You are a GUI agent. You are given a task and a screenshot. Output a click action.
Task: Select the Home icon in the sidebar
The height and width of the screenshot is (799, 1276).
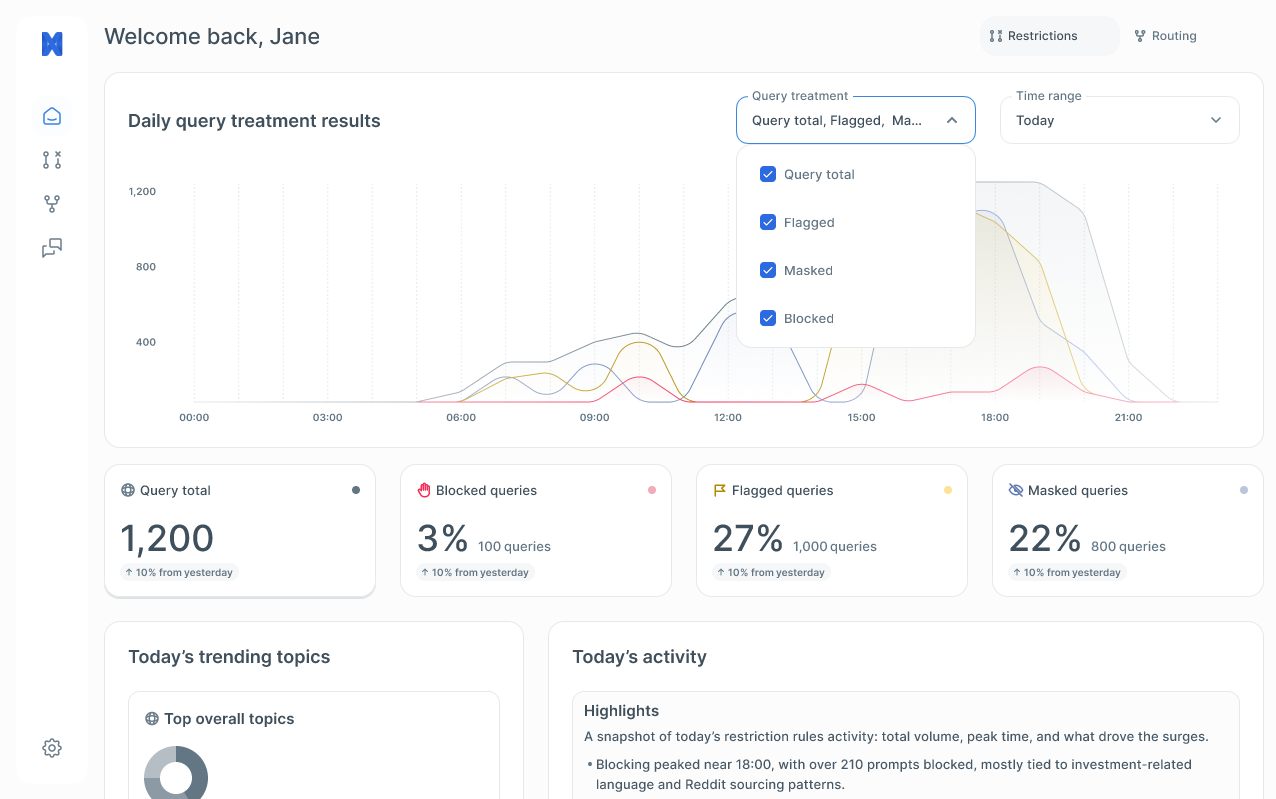[51, 116]
